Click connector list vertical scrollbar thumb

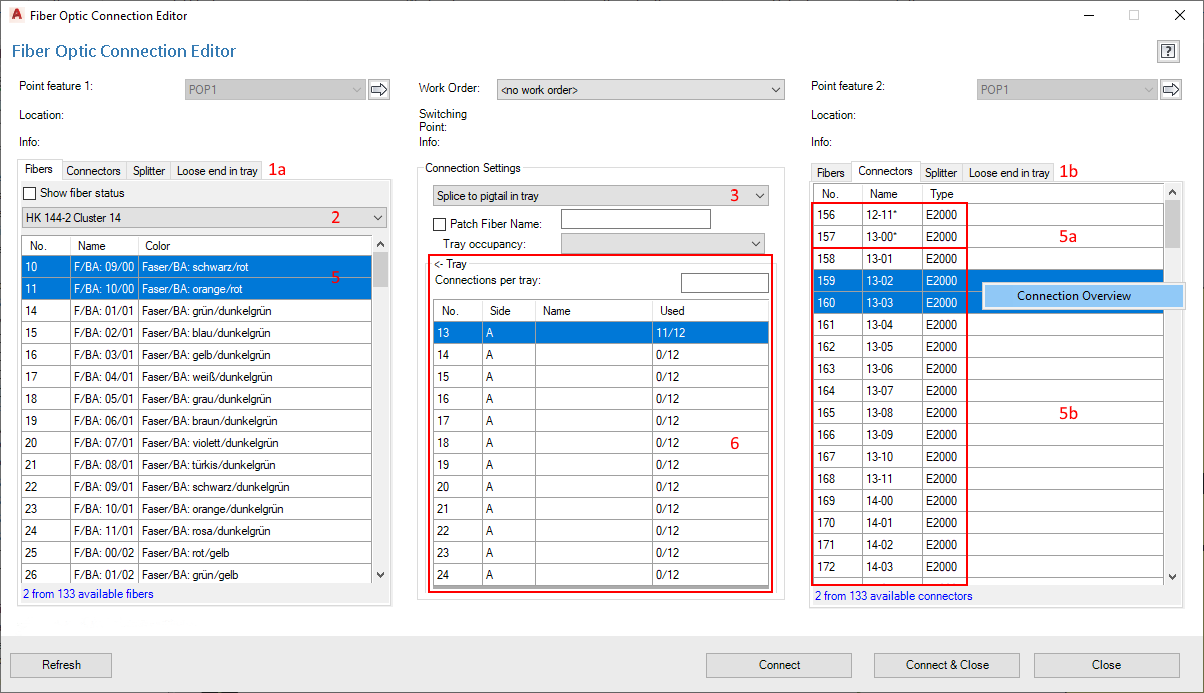tap(1173, 225)
